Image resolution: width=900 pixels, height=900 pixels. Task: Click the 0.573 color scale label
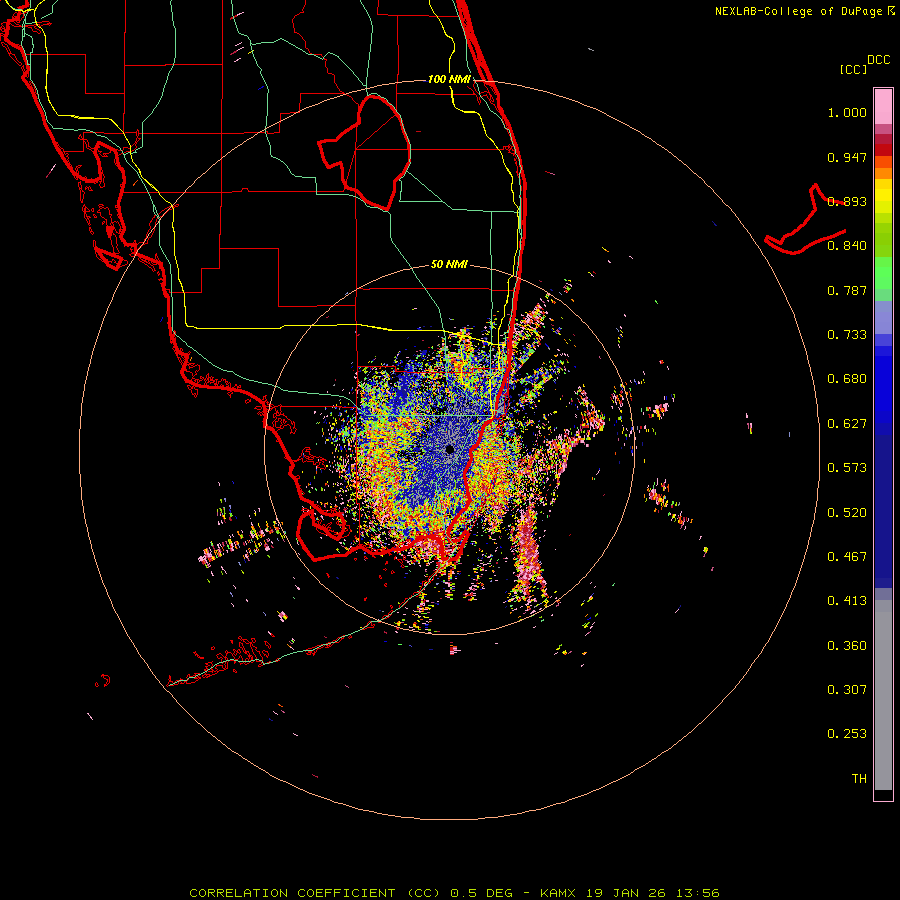(x=847, y=468)
